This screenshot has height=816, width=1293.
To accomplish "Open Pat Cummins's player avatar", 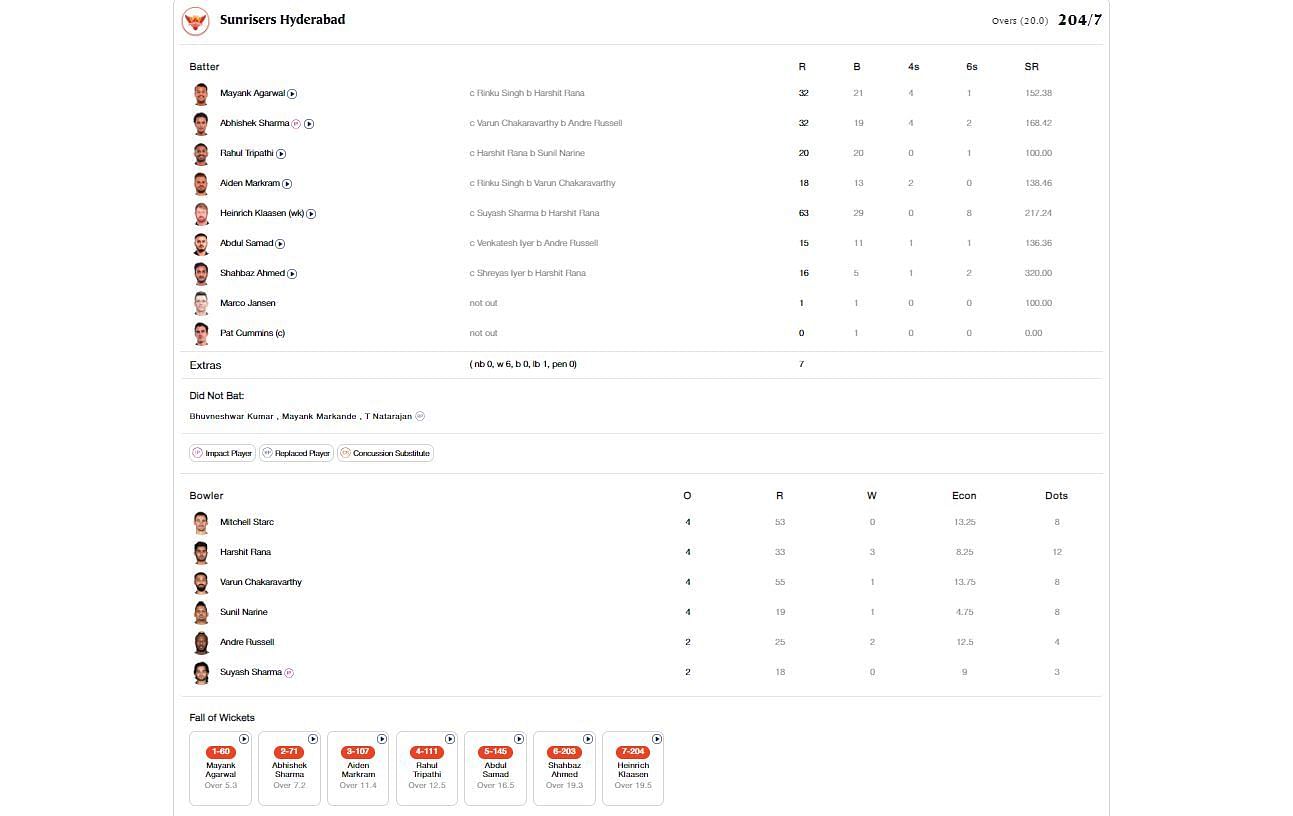I will tap(201, 334).
